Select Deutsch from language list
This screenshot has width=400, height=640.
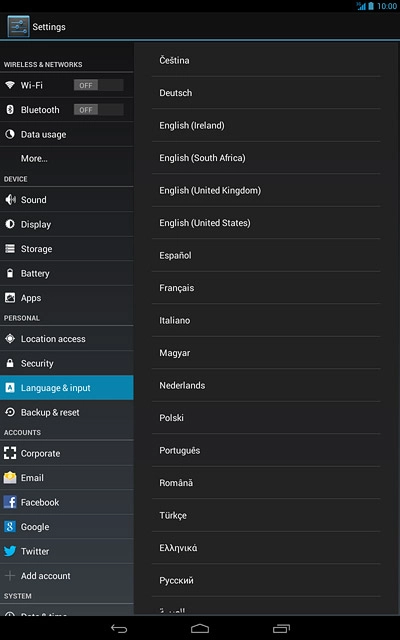point(266,93)
